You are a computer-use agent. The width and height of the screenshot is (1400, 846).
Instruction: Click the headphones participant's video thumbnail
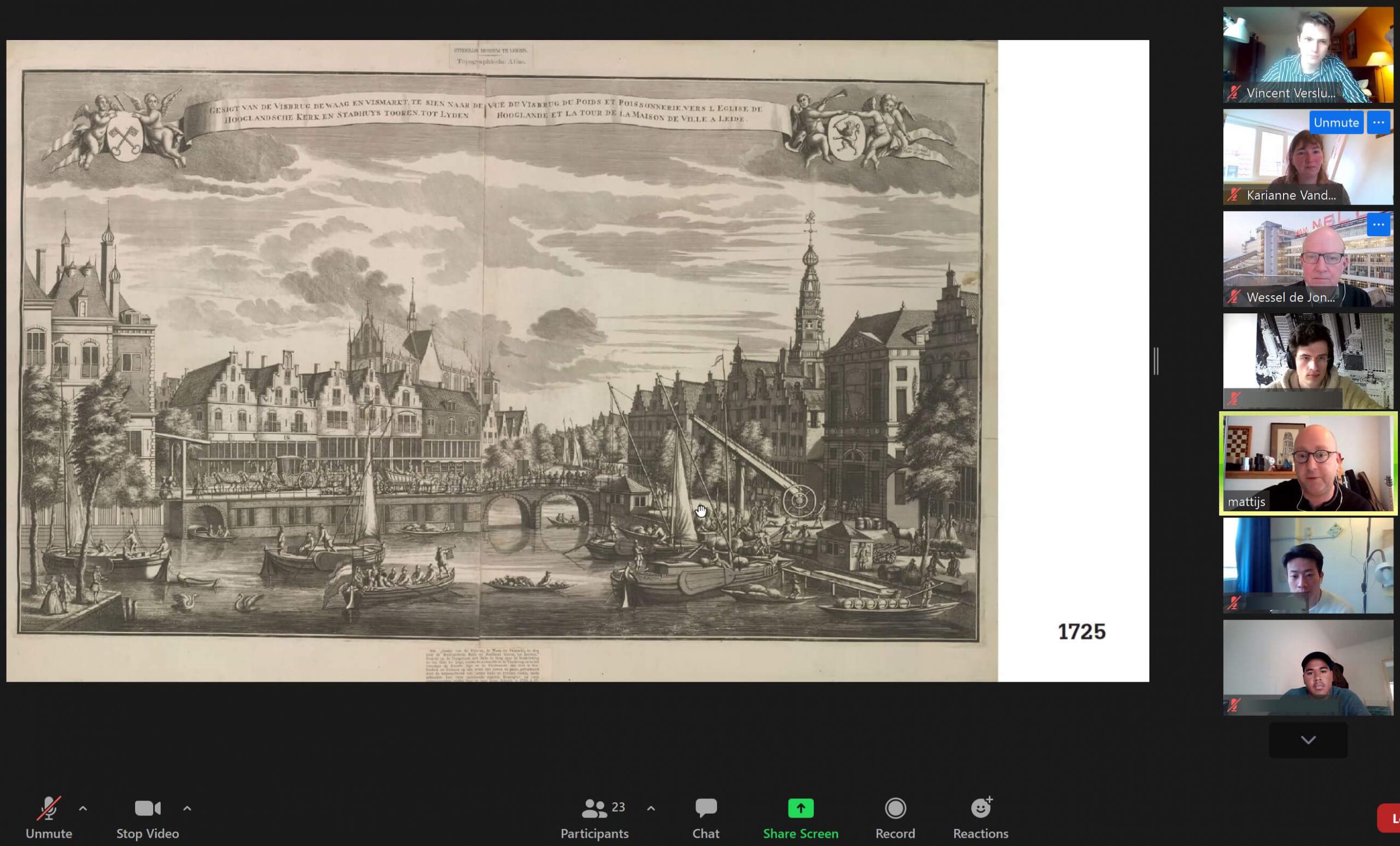(x=1308, y=361)
